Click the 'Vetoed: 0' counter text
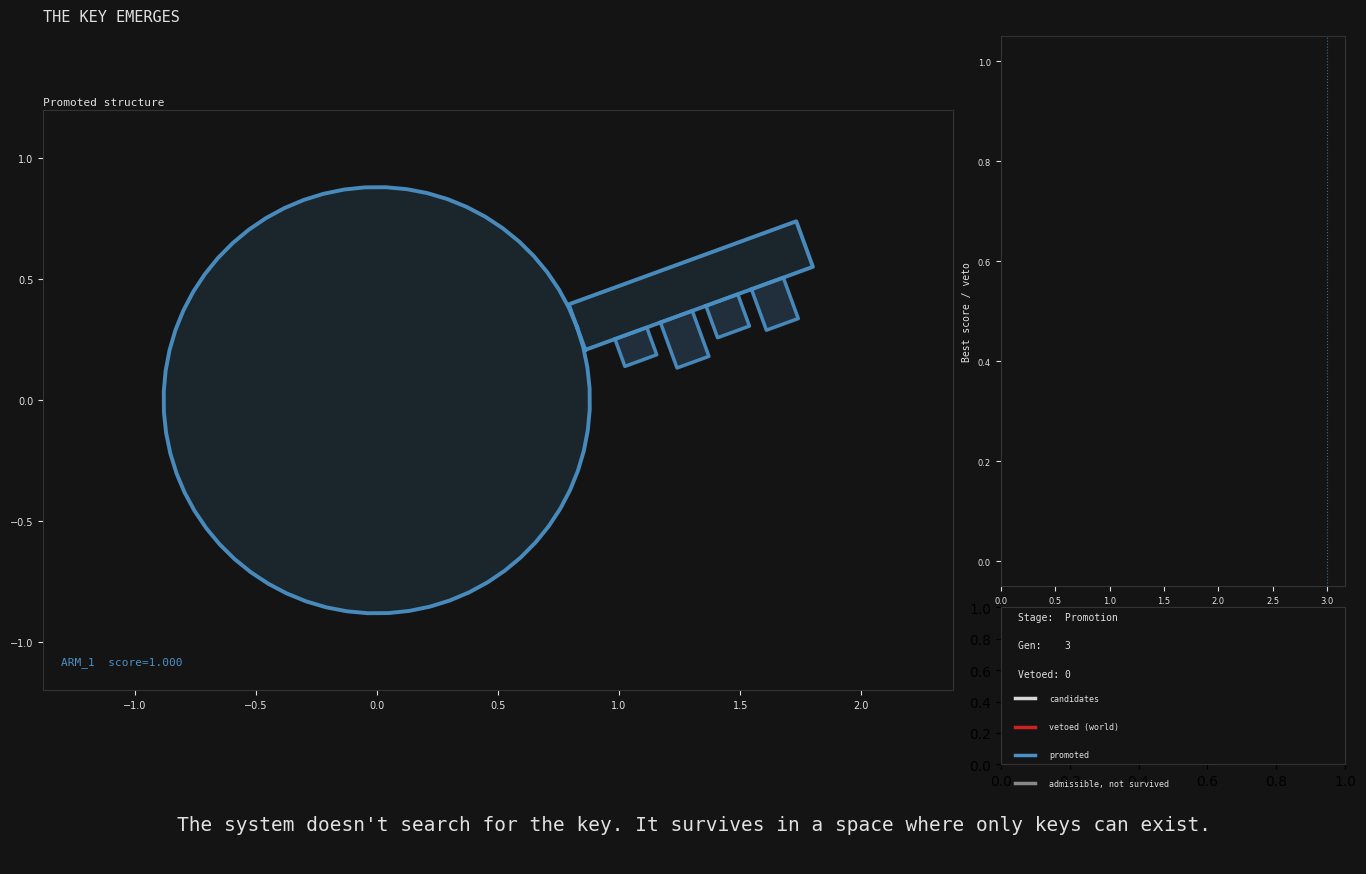This screenshot has height=874, width=1366. coord(1044,675)
